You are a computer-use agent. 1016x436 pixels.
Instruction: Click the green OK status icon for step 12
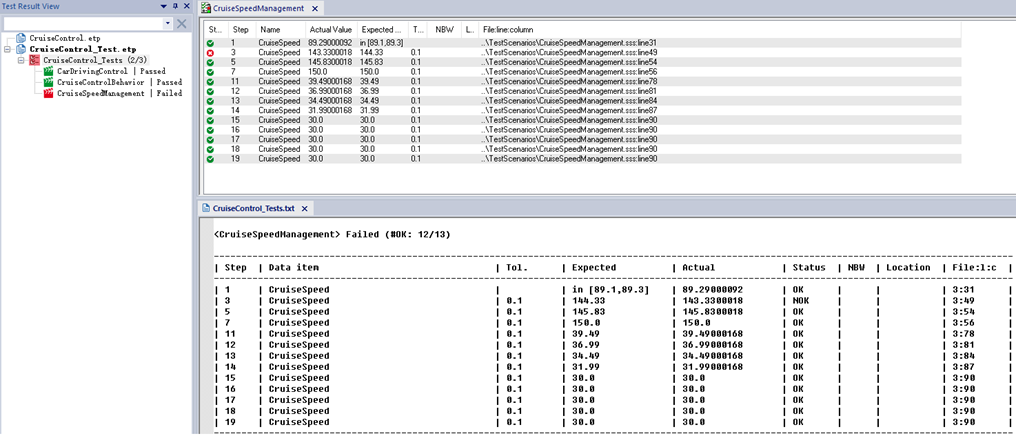(211, 91)
